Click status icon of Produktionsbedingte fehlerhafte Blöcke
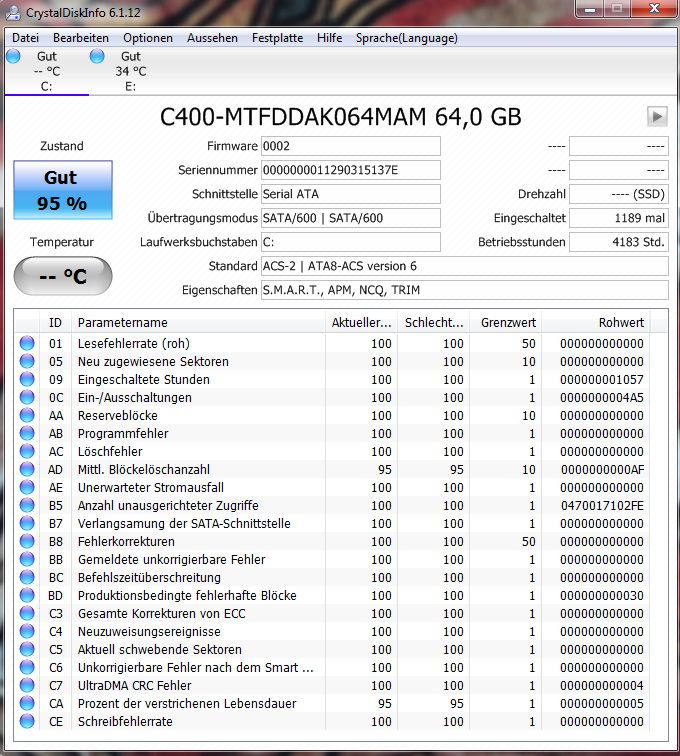This screenshot has width=680, height=756. pos(27,595)
